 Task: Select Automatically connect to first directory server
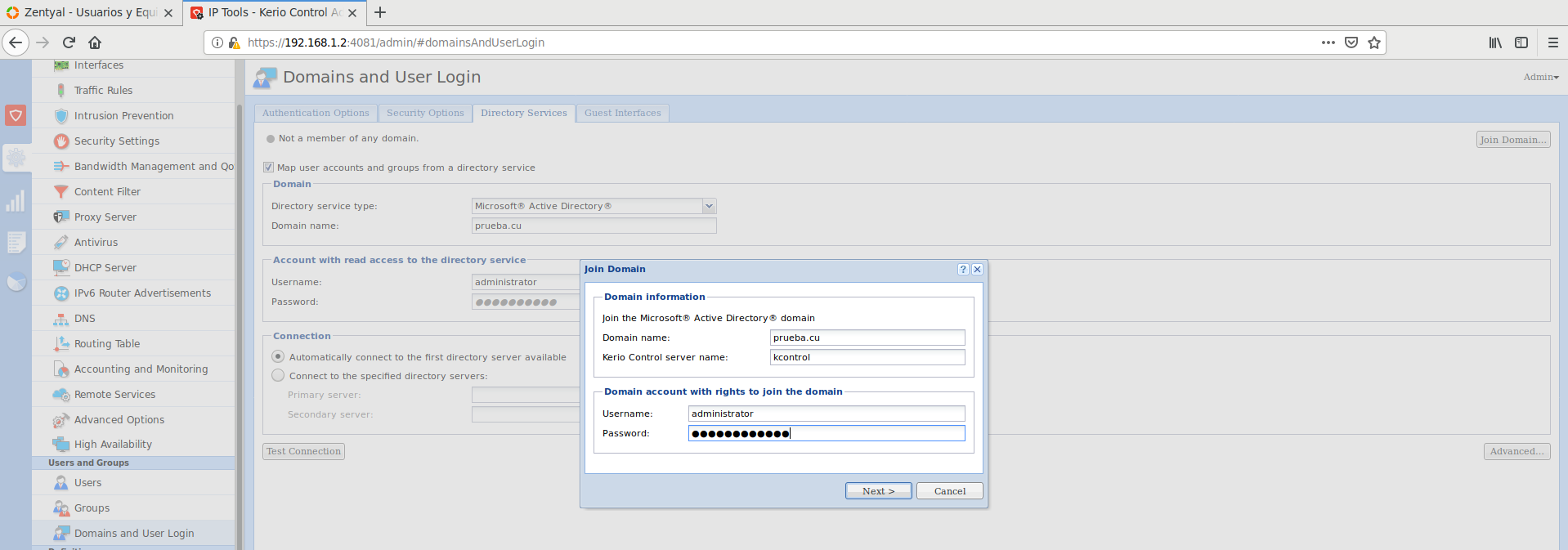pos(278,356)
